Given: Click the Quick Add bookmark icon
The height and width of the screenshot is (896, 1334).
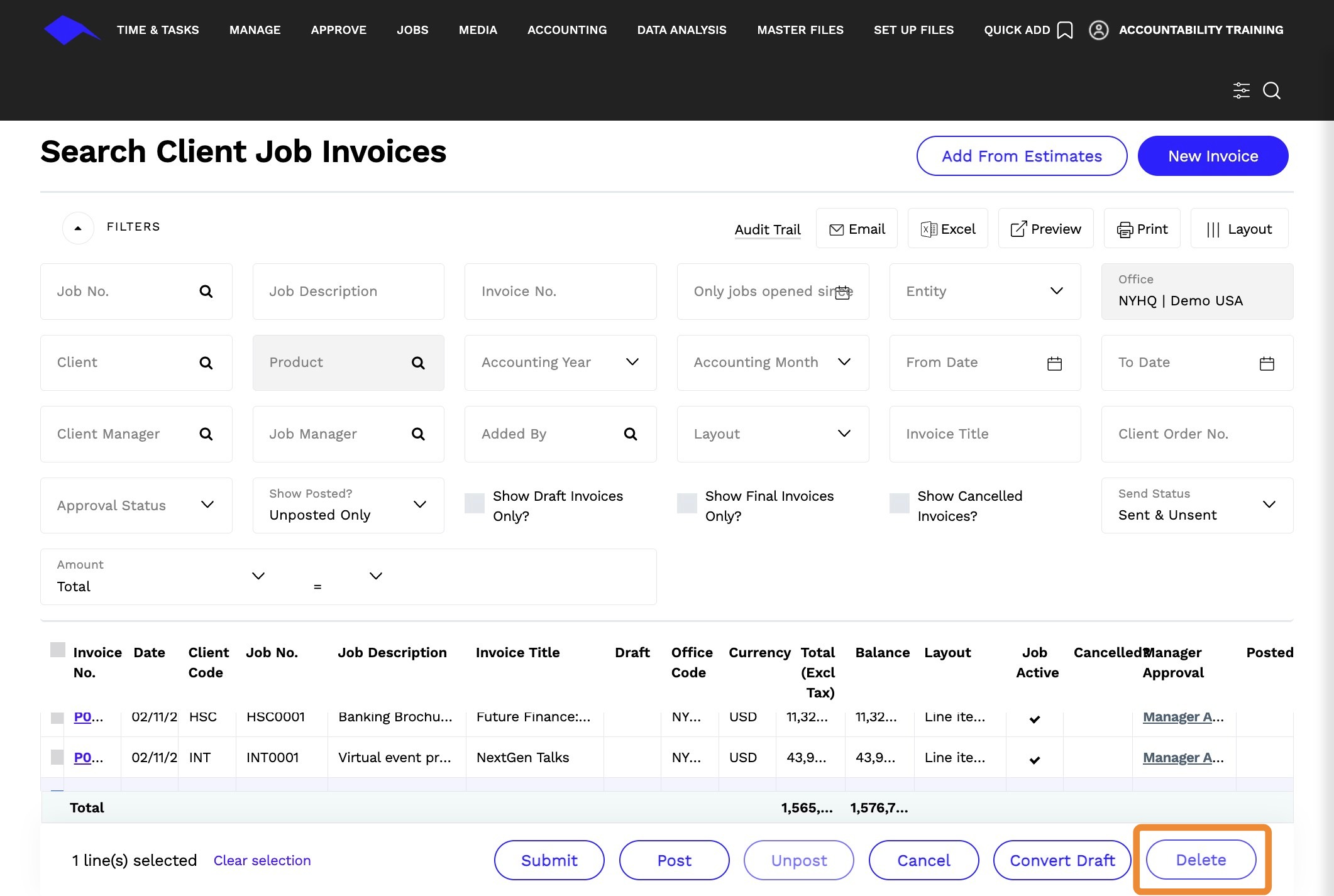Looking at the screenshot, I should 1065,30.
